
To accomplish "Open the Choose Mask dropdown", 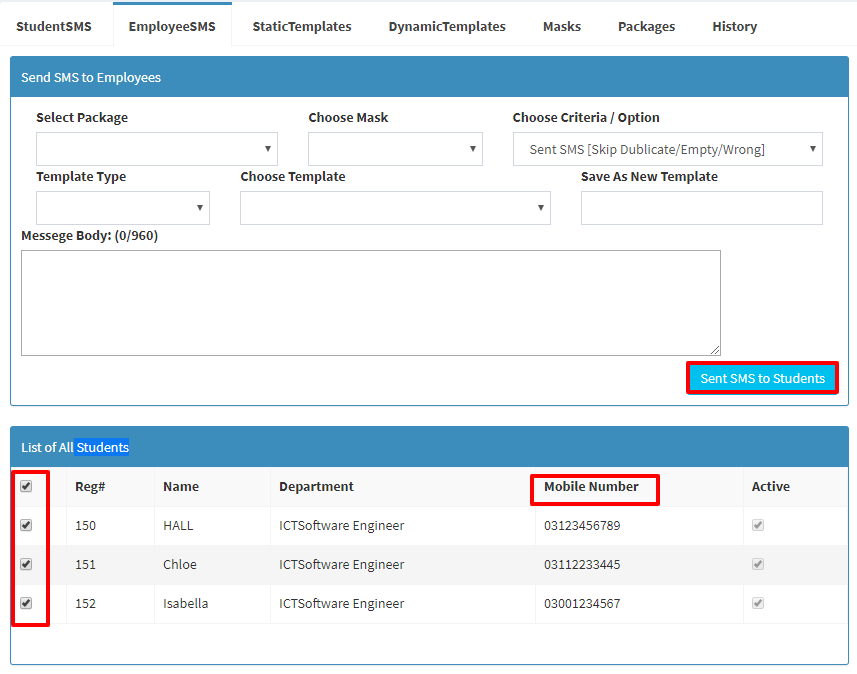I will click(395, 149).
